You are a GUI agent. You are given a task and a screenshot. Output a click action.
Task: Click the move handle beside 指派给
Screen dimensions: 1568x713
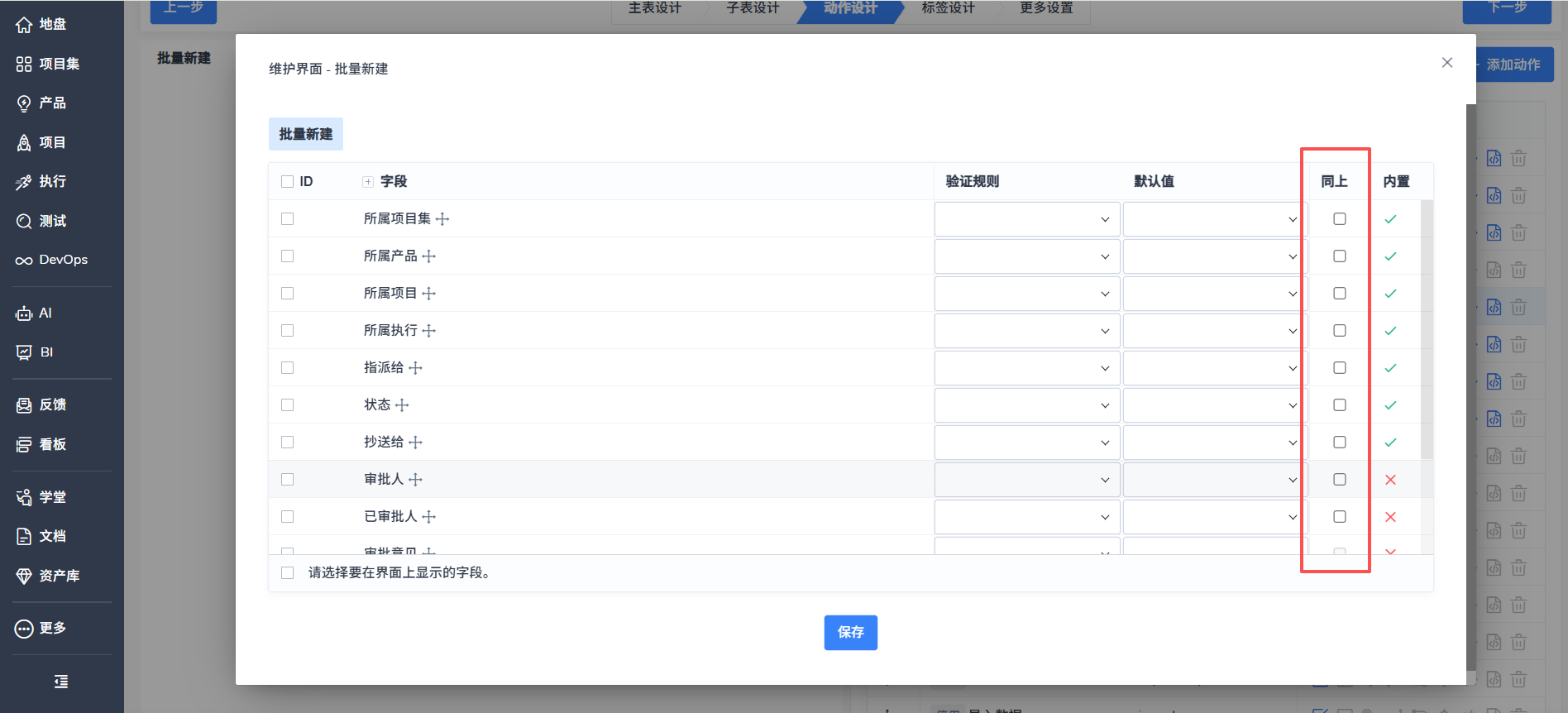coord(416,368)
